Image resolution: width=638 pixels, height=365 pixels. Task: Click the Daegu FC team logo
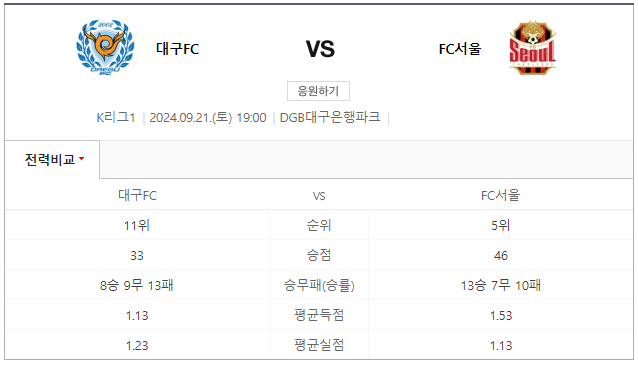pyautogui.click(x=105, y=47)
